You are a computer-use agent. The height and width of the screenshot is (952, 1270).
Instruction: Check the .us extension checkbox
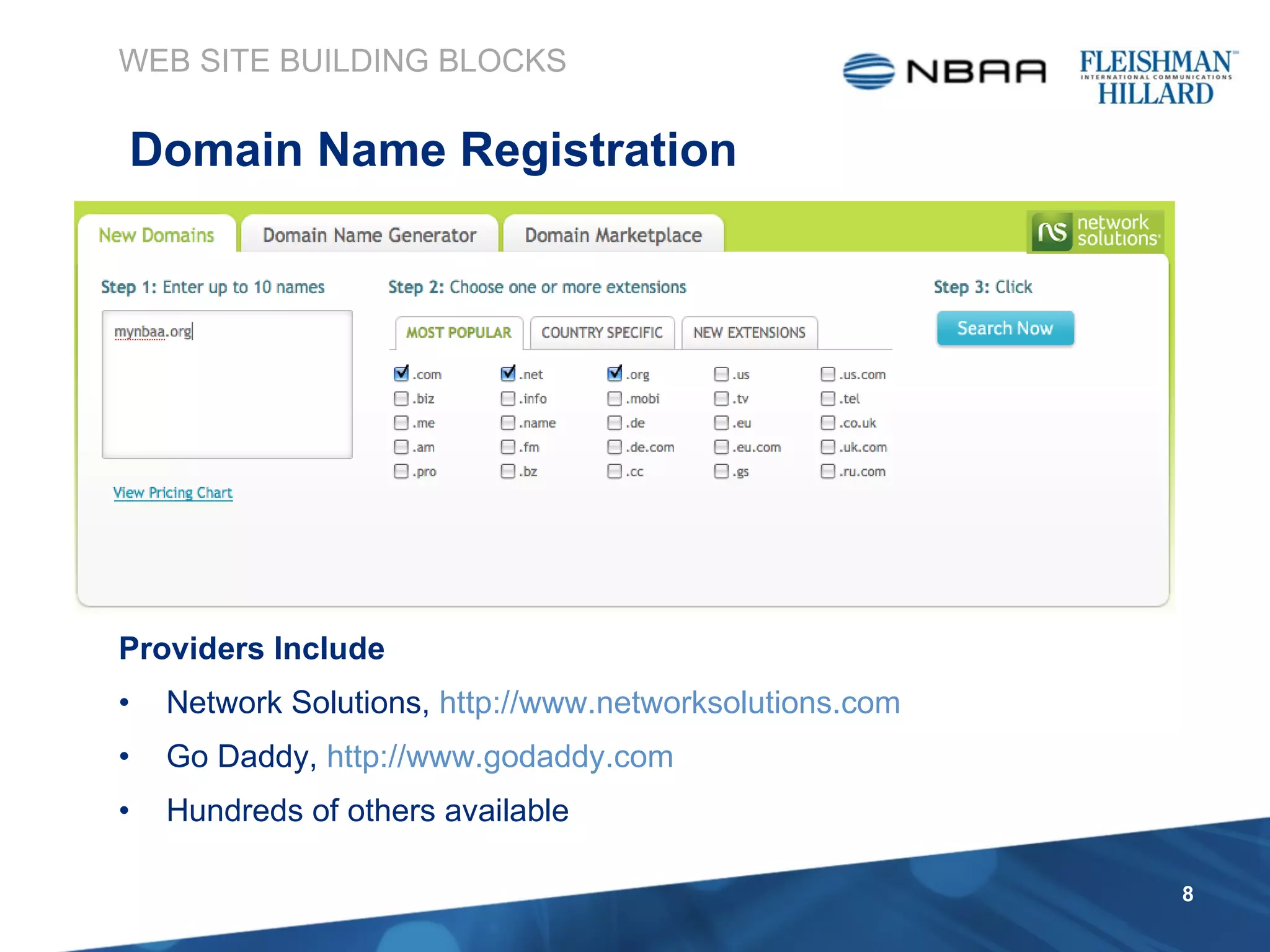point(721,374)
